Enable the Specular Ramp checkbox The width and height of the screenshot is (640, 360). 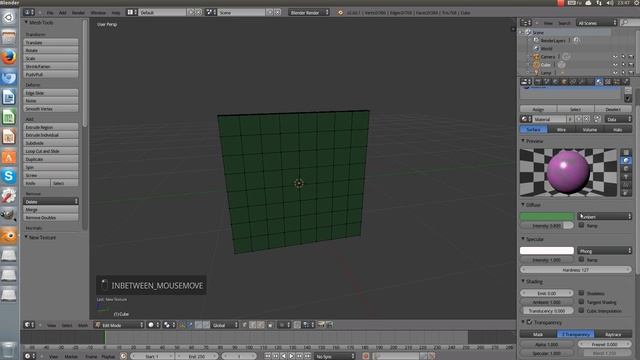click(581, 259)
